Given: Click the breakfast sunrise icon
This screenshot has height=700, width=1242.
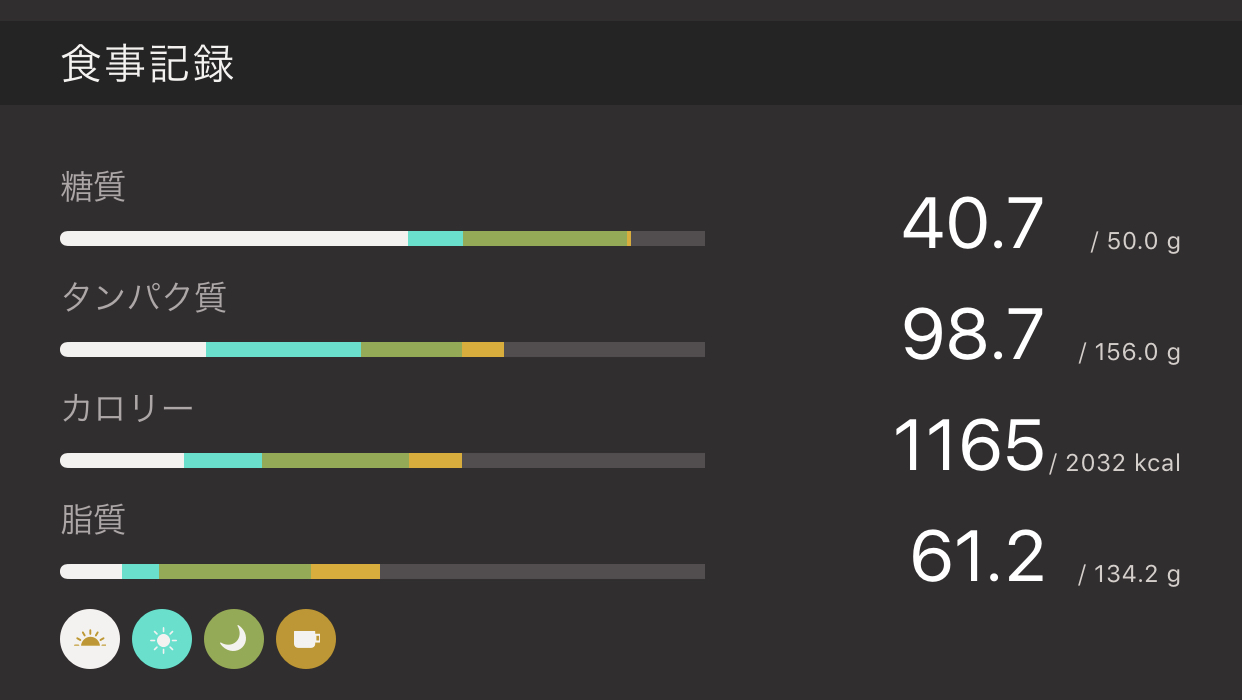Looking at the screenshot, I should point(90,639).
